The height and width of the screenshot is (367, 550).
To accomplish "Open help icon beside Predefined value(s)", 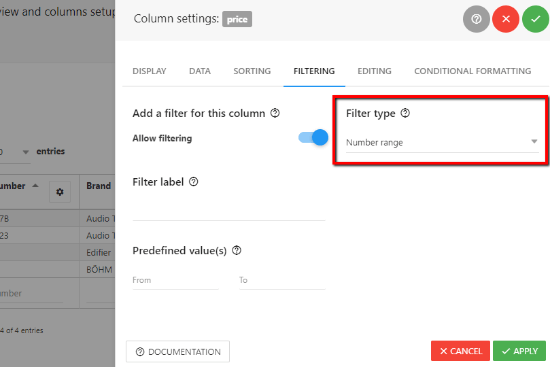I will (237, 251).
